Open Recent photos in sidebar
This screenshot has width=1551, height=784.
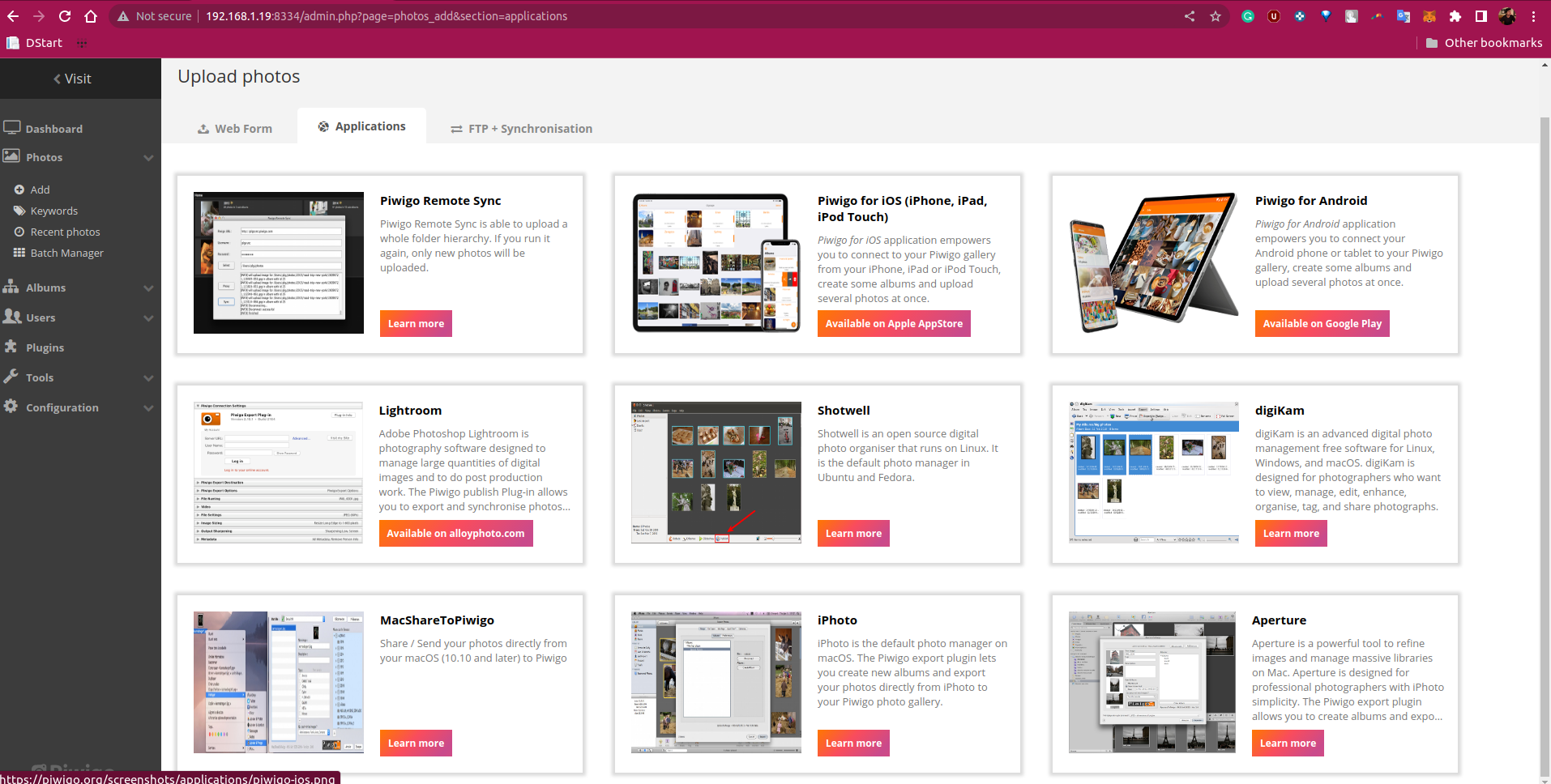pos(66,232)
